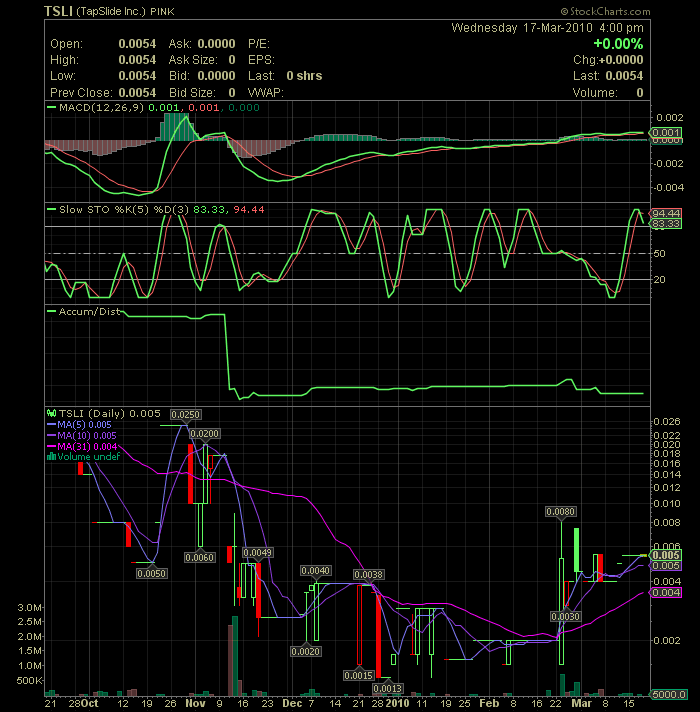
Task: Select the Open price value 0.0054
Action: [x=137, y=44]
